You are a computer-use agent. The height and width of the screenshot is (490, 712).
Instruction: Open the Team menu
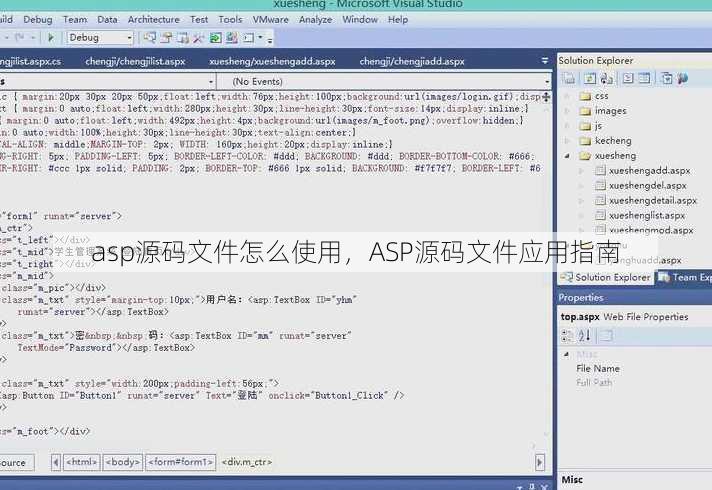[75, 20]
